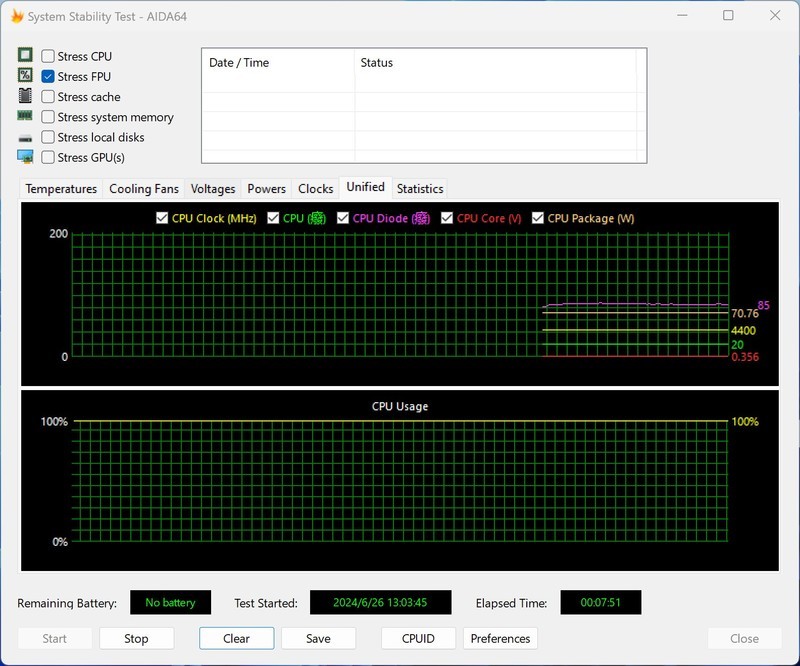Click the cache chip icon beside Stress cache
This screenshot has height=666, width=800.
click(25, 97)
